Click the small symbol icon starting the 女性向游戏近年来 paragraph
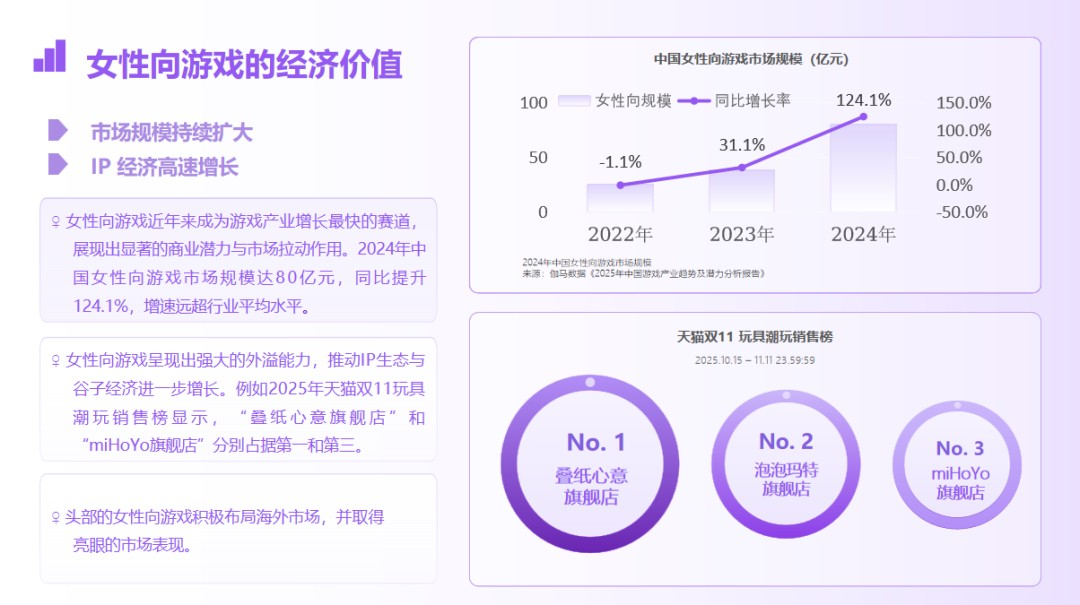Viewport: 1080px width, 605px height. (55, 221)
